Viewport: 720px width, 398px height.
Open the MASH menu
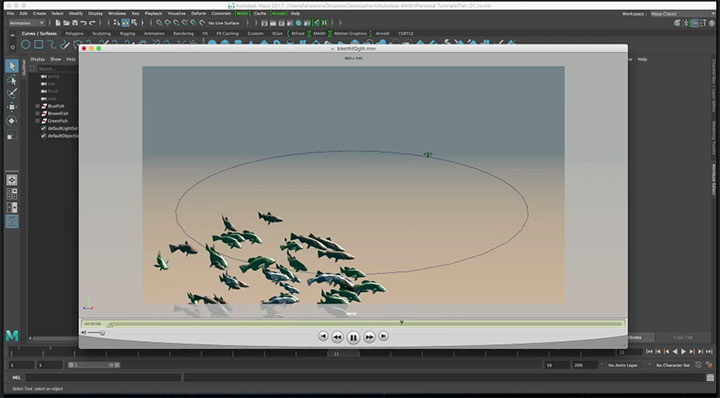point(242,14)
